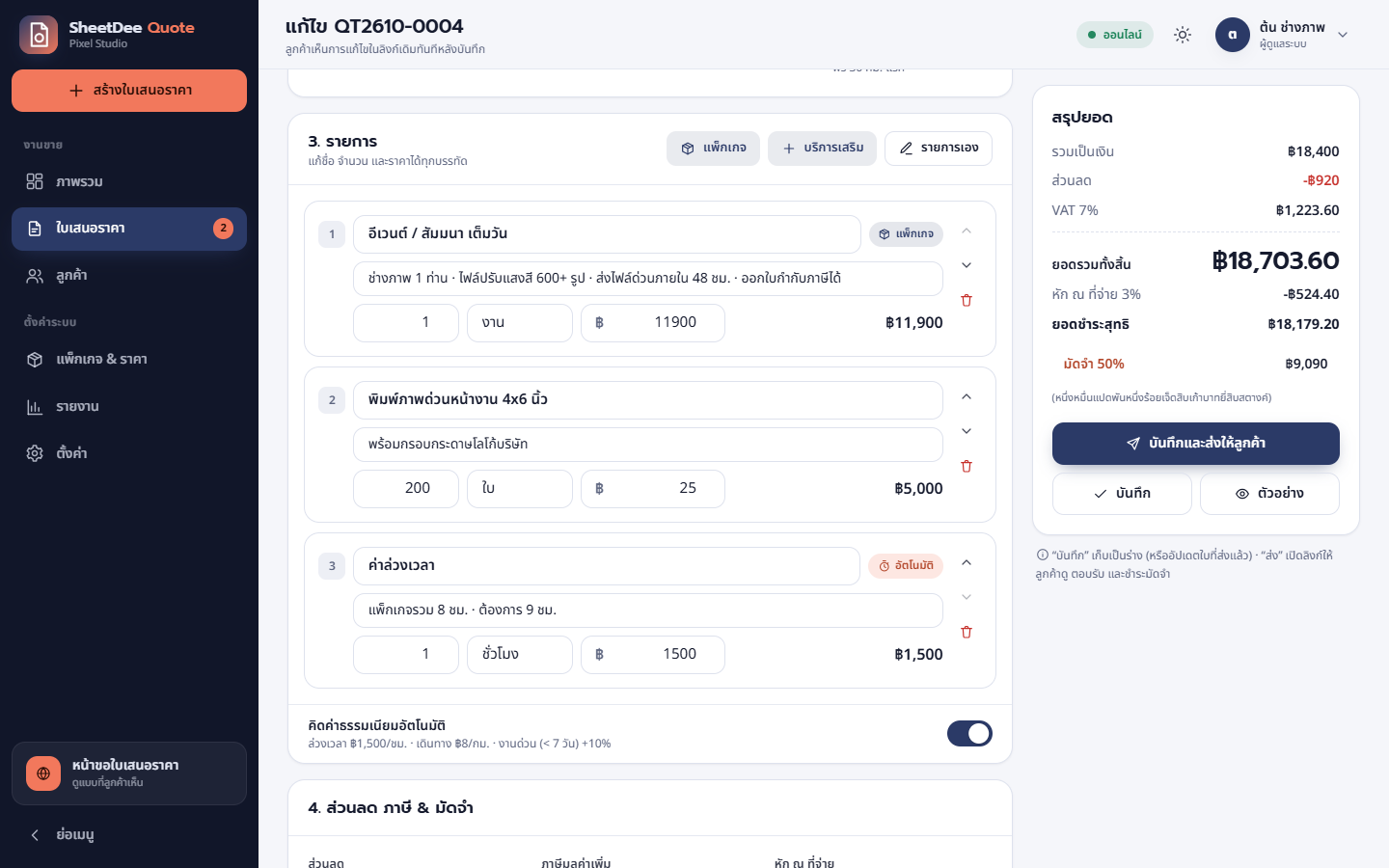Screen dimensions: 1389x868
Task: Edit the unit price 11900 field
Action: [x=653, y=323]
